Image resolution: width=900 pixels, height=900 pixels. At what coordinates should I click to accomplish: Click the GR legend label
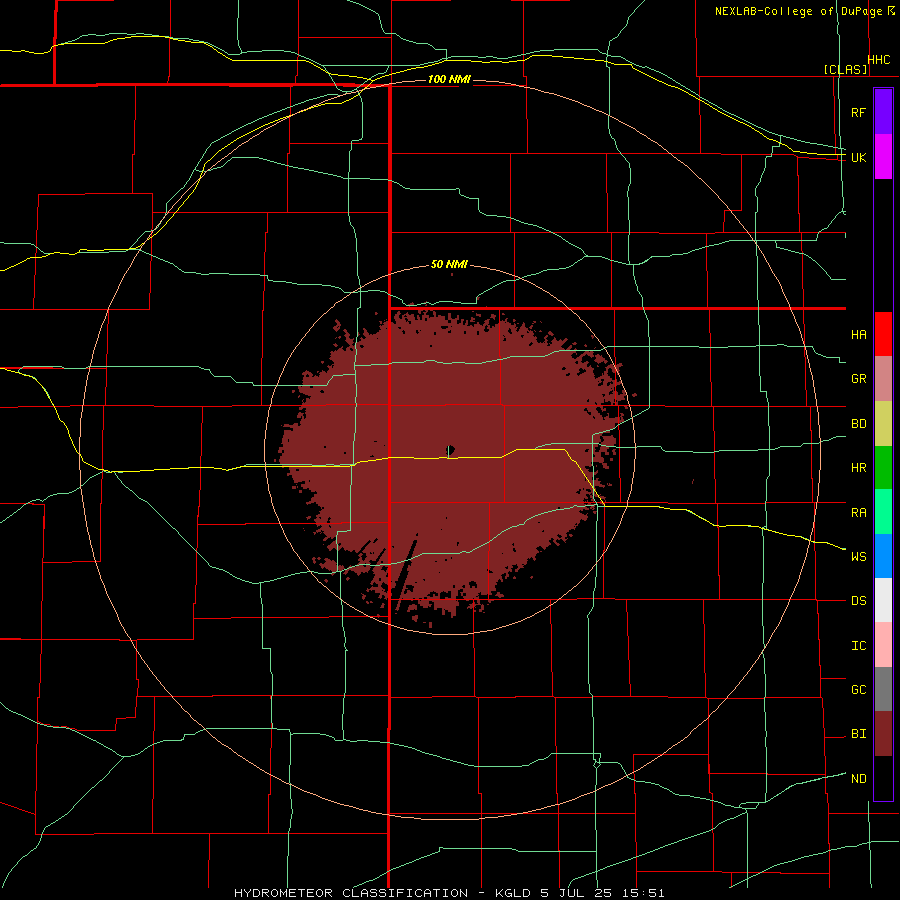click(858, 379)
